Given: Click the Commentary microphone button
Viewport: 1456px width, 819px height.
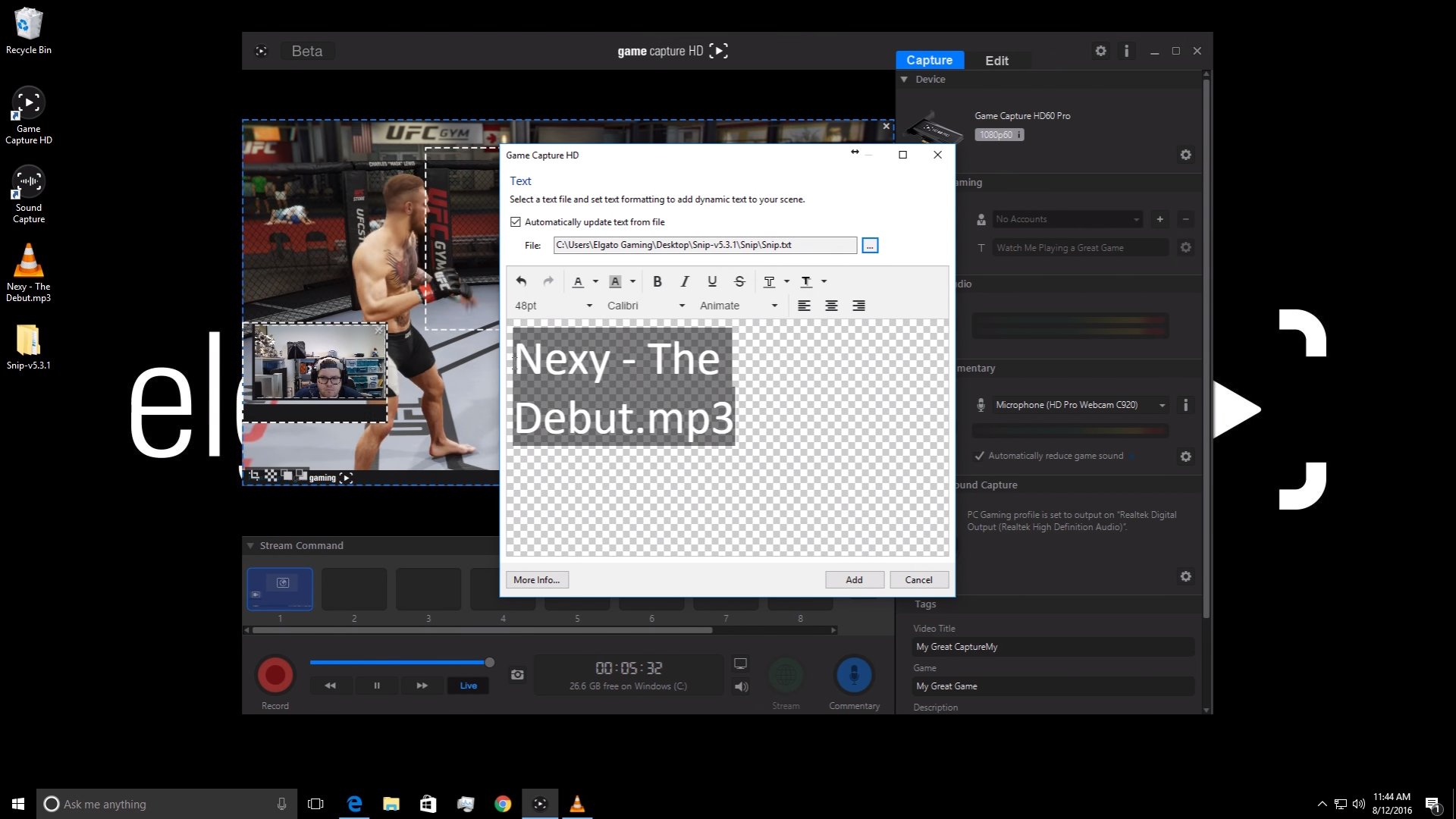Looking at the screenshot, I should pyautogui.click(x=854, y=674).
